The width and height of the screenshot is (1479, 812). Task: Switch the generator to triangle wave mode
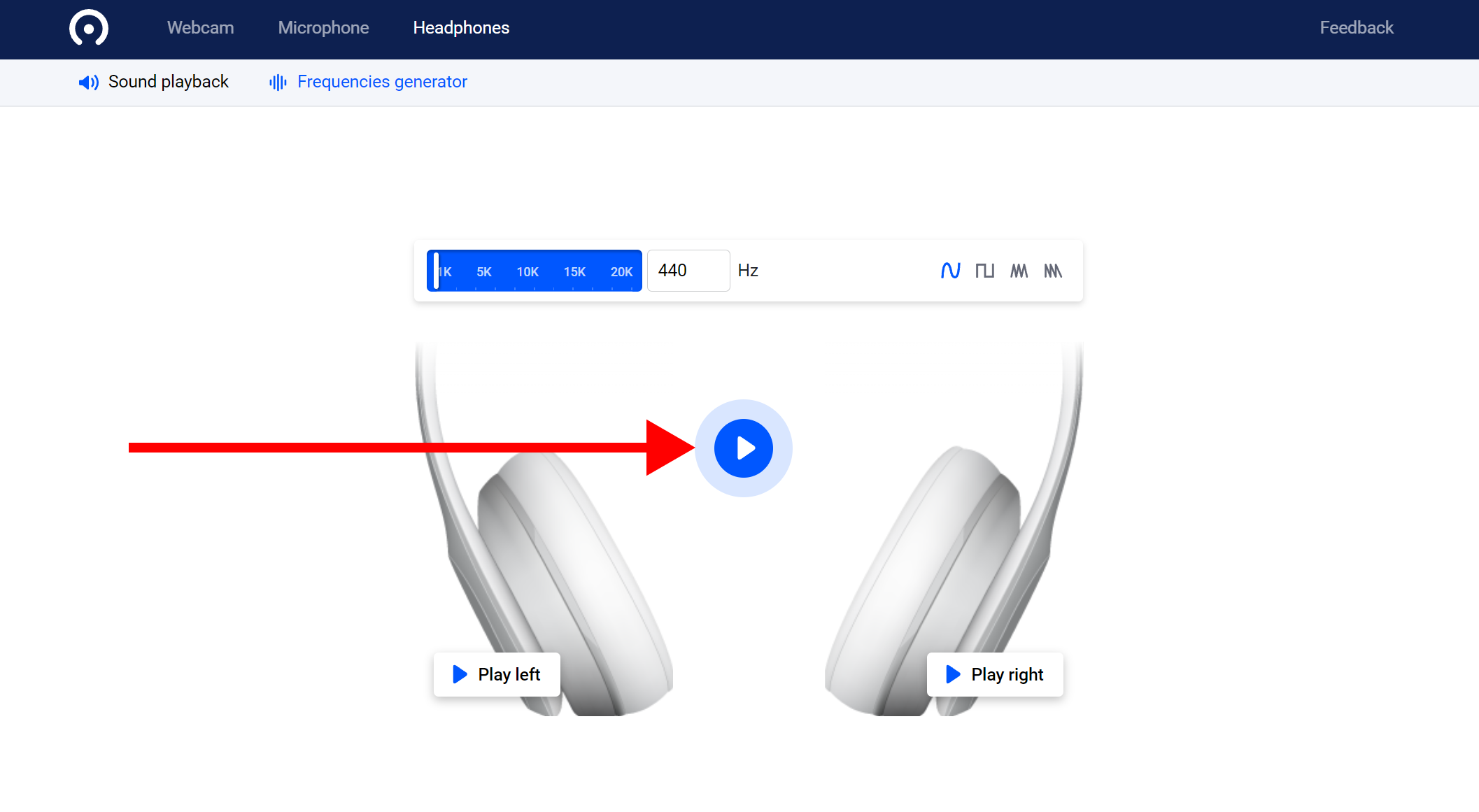(1019, 271)
